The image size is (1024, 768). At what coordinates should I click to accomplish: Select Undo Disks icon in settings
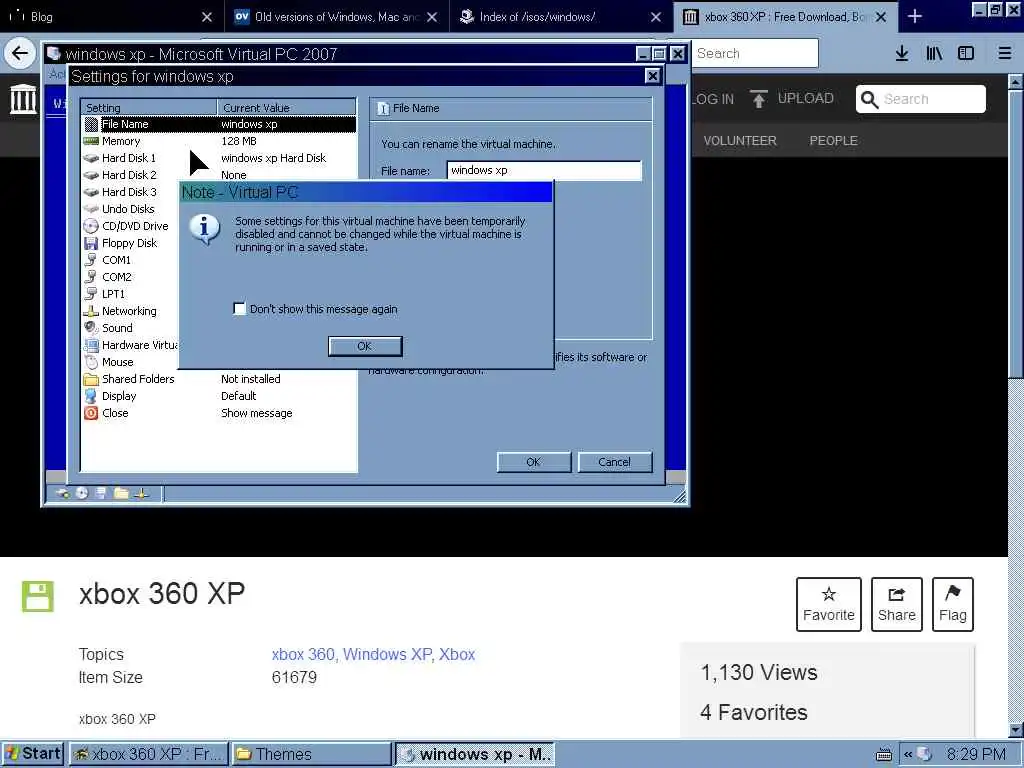pos(91,209)
